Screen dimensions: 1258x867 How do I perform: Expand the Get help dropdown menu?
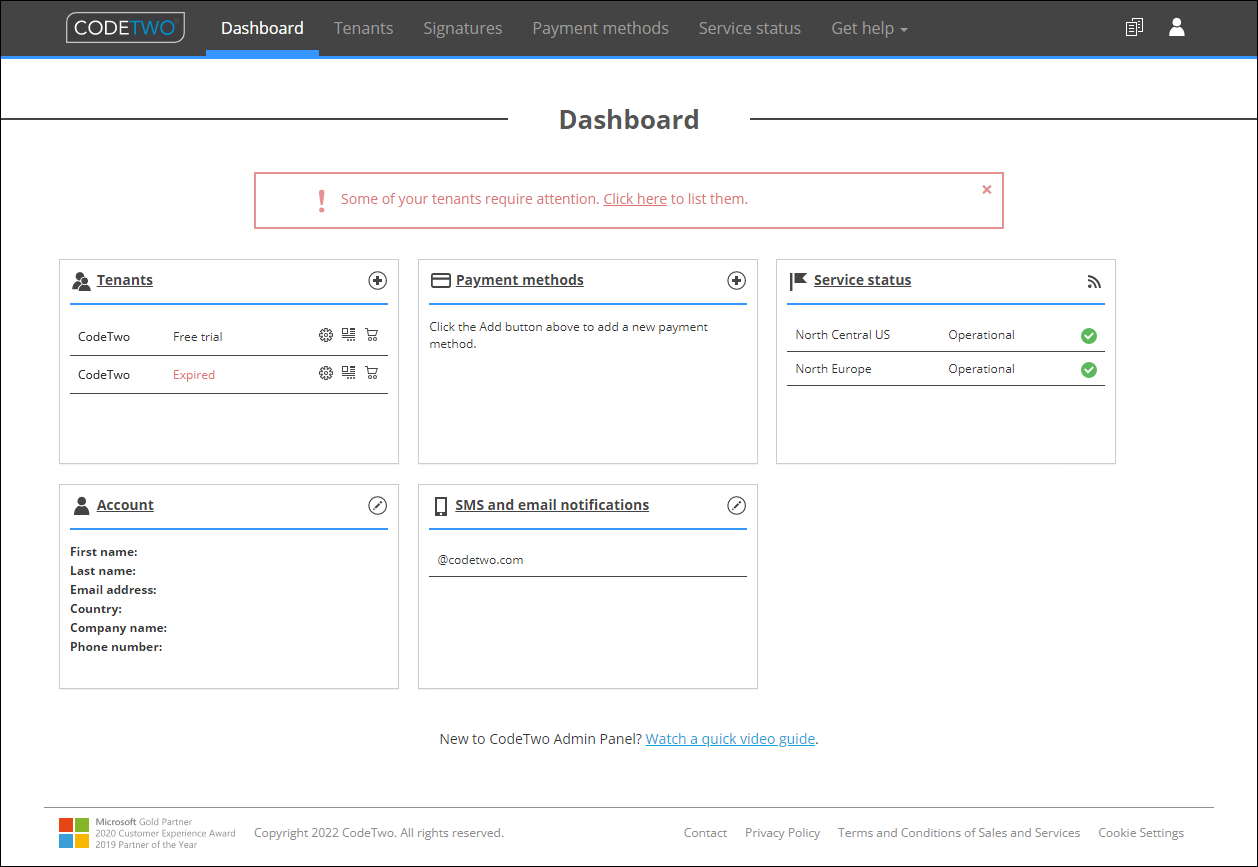[x=869, y=28]
